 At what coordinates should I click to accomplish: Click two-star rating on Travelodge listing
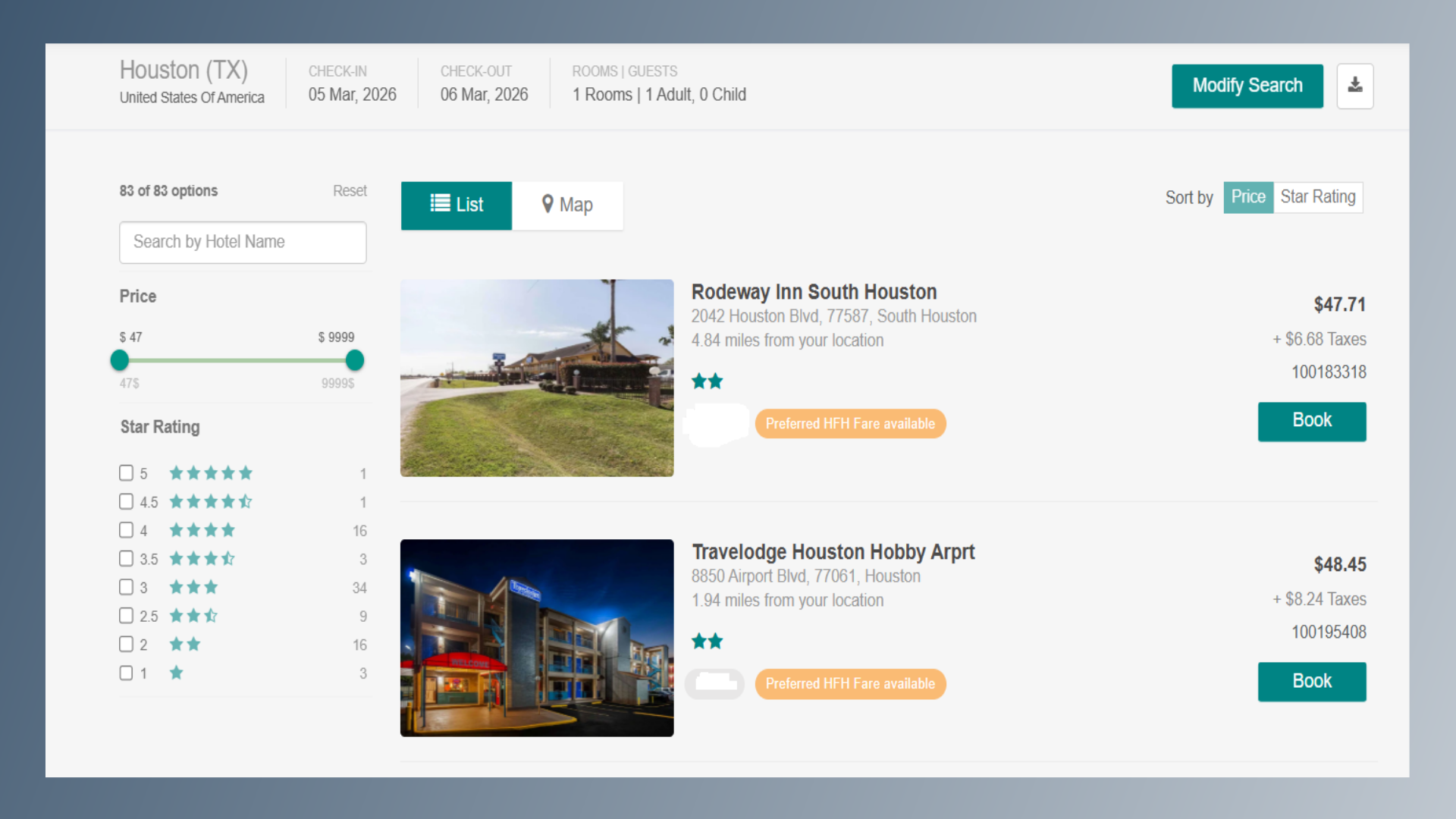click(707, 642)
